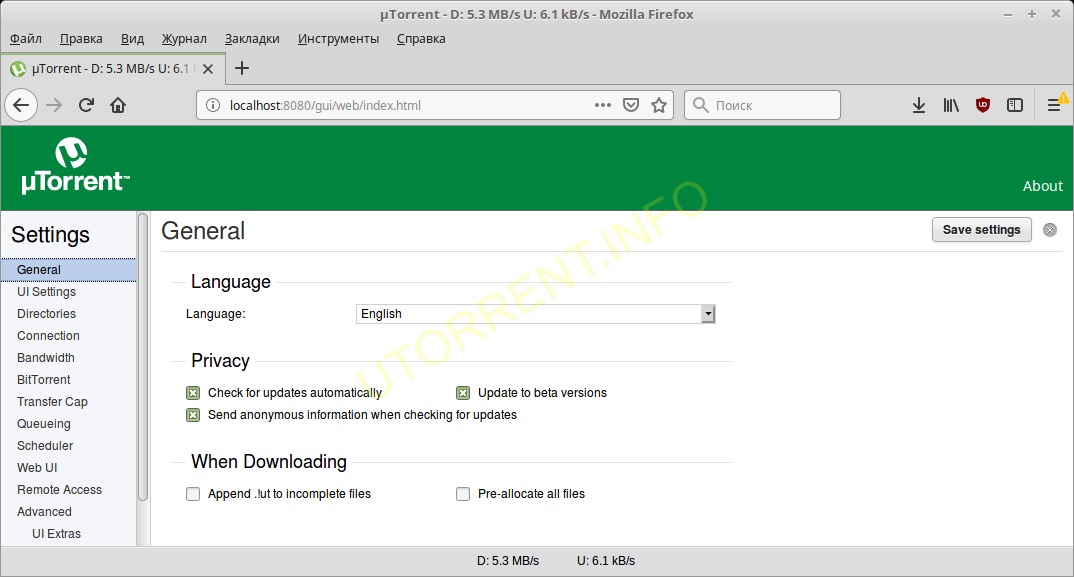The width and height of the screenshot is (1074, 577).
Task: Open UI Extras under Advanced
Action: 56,533
